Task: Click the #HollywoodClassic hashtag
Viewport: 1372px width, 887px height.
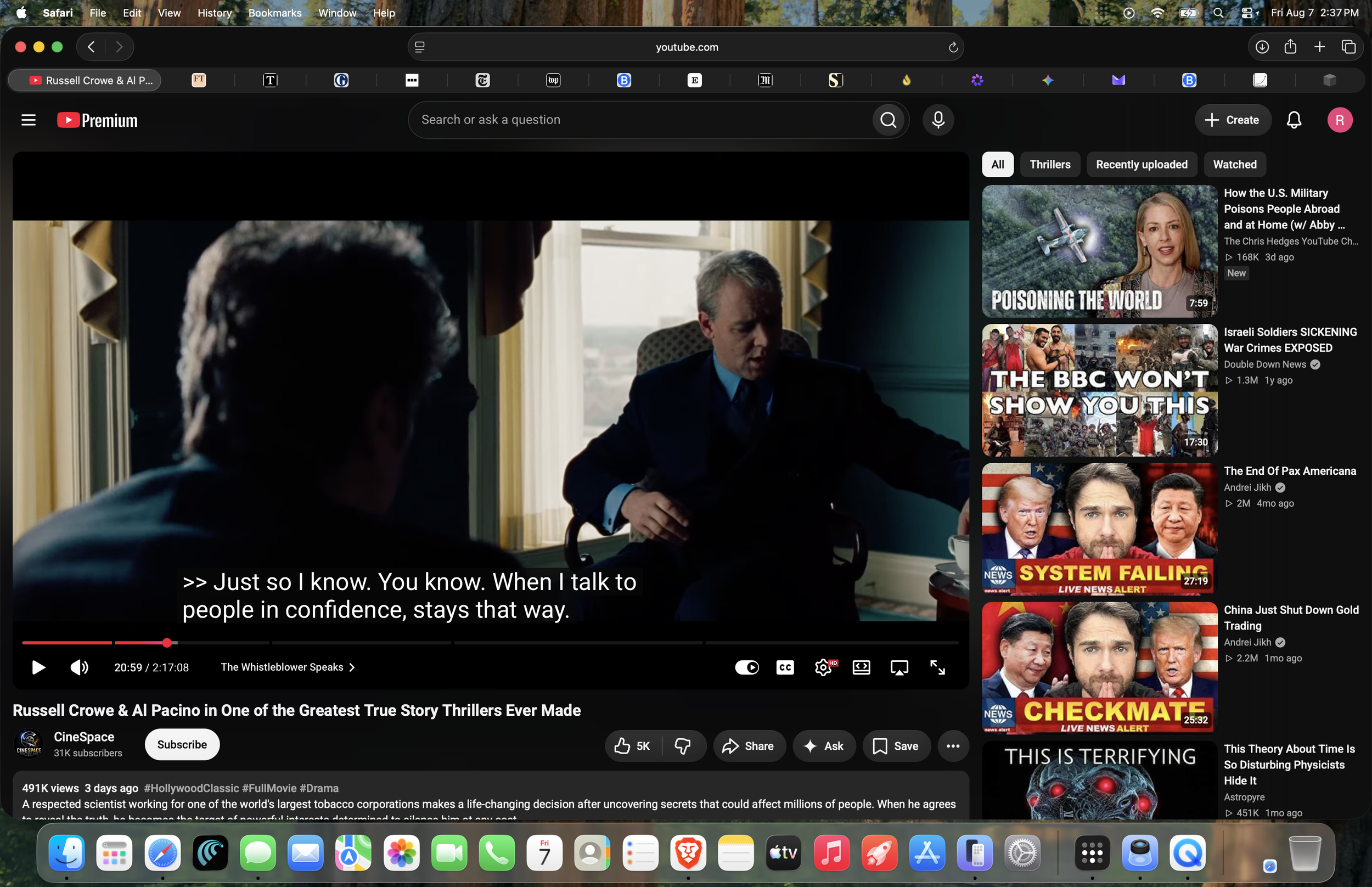Action: [191, 788]
